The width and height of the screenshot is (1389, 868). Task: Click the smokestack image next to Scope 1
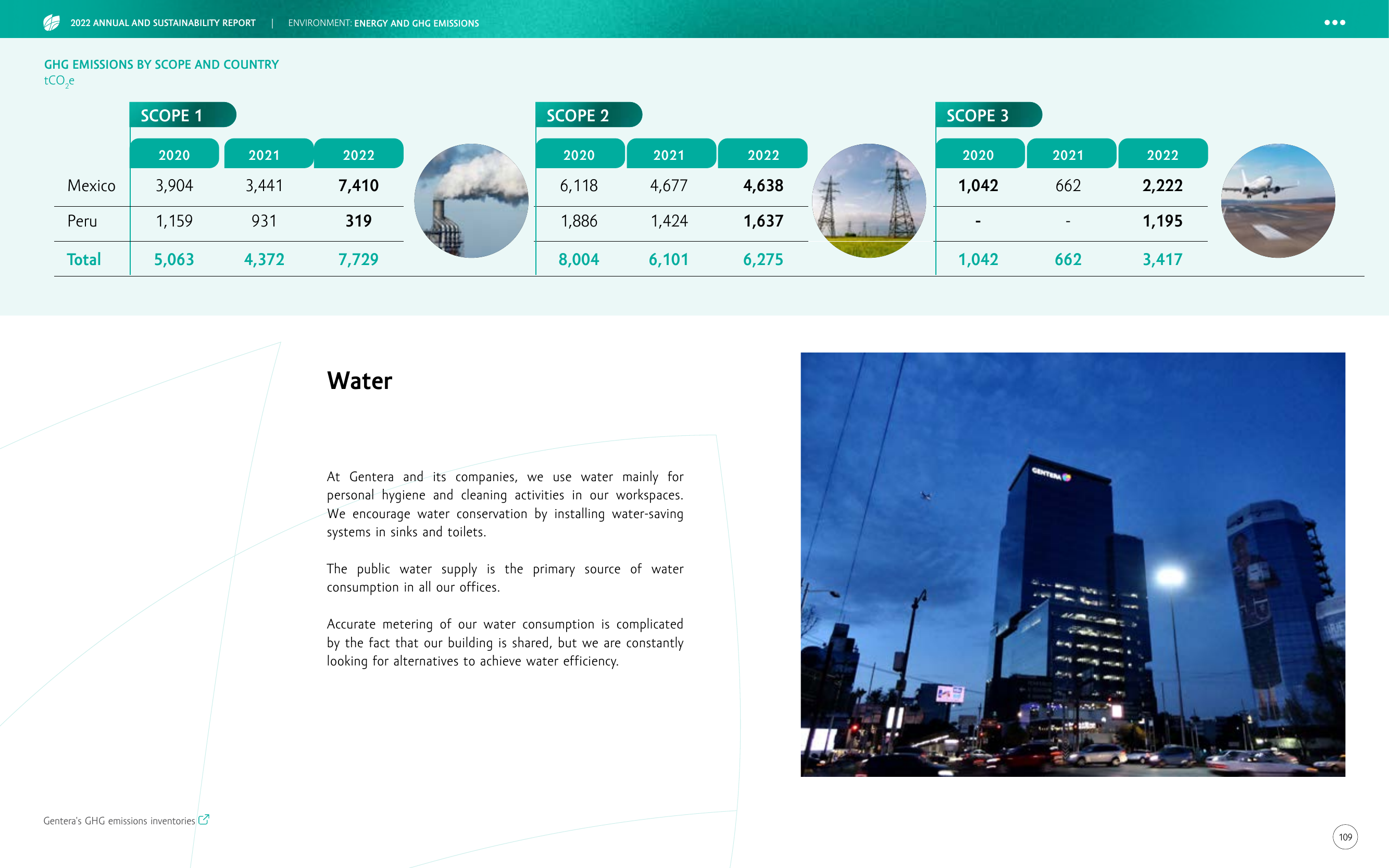point(471,200)
